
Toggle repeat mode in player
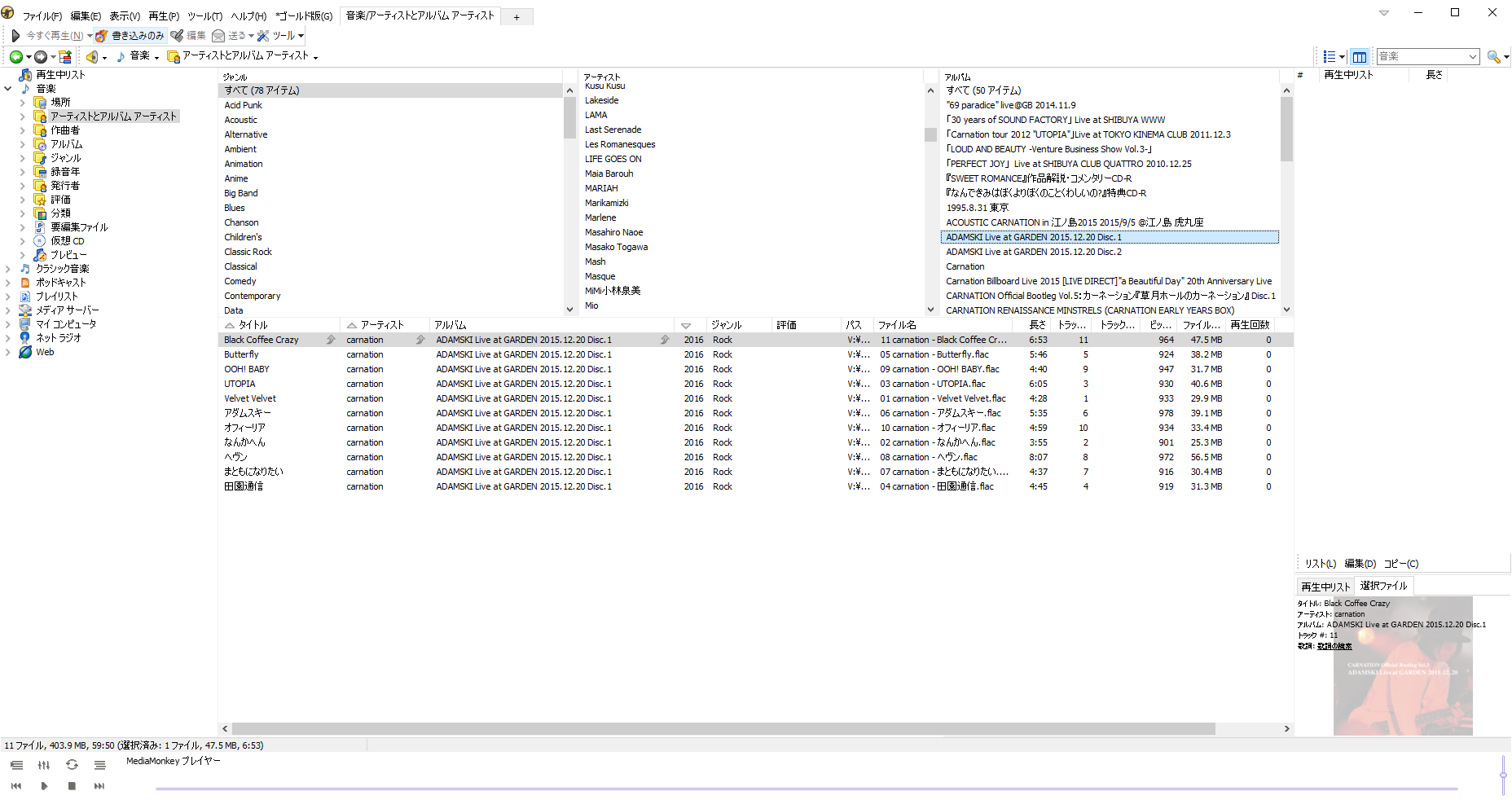pyautogui.click(x=72, y=765)
